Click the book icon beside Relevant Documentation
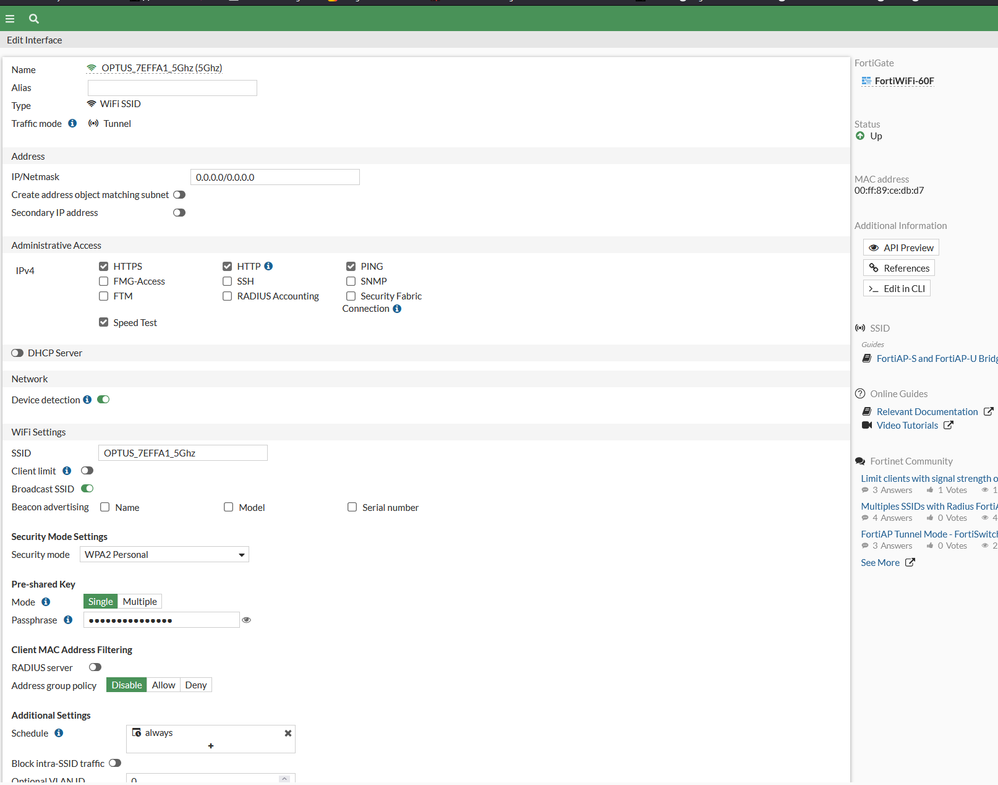This screenshot has width=998, height=785. point(866,411)
